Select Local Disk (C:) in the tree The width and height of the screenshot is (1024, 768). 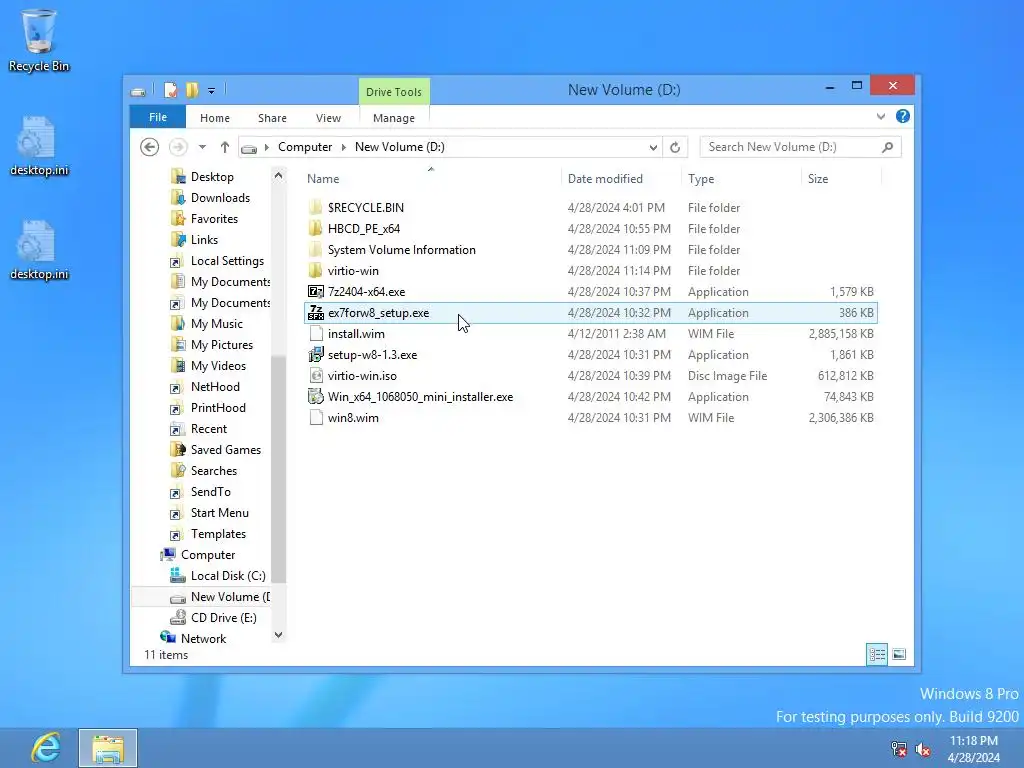(228, 576)
